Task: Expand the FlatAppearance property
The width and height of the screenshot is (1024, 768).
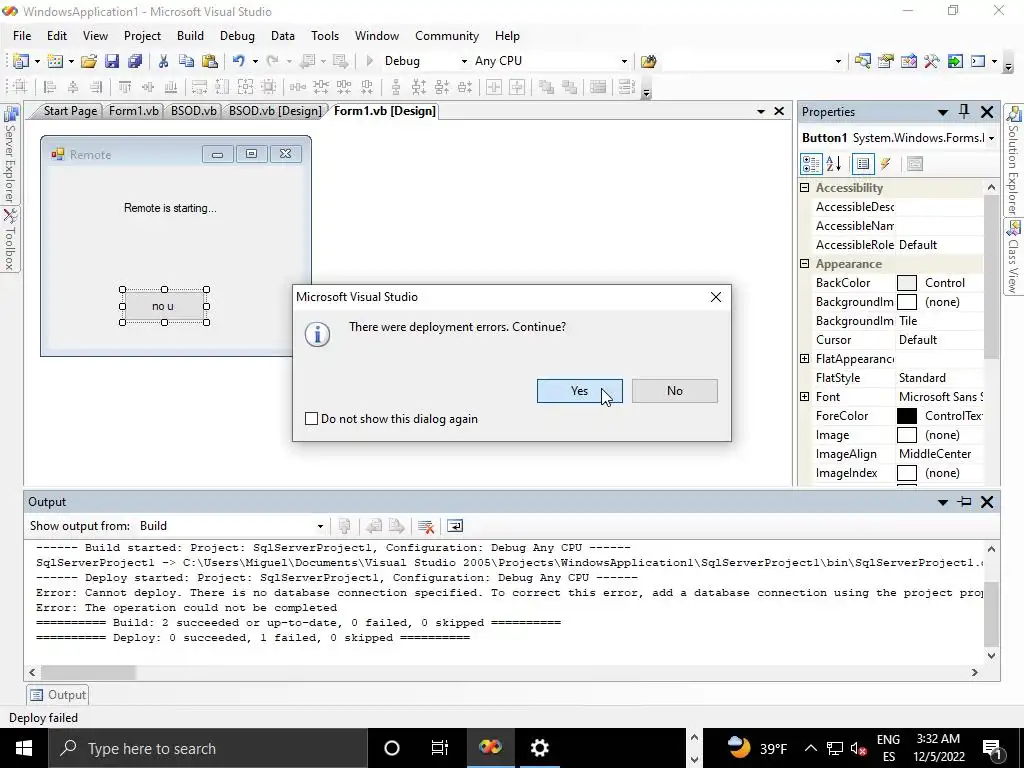Action: point(805,359)
